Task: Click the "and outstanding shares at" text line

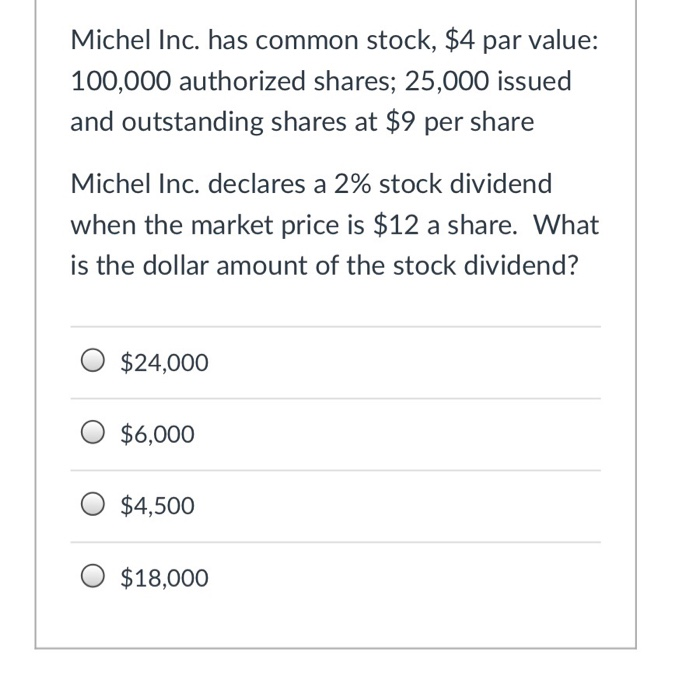Action: coord(224,122)
